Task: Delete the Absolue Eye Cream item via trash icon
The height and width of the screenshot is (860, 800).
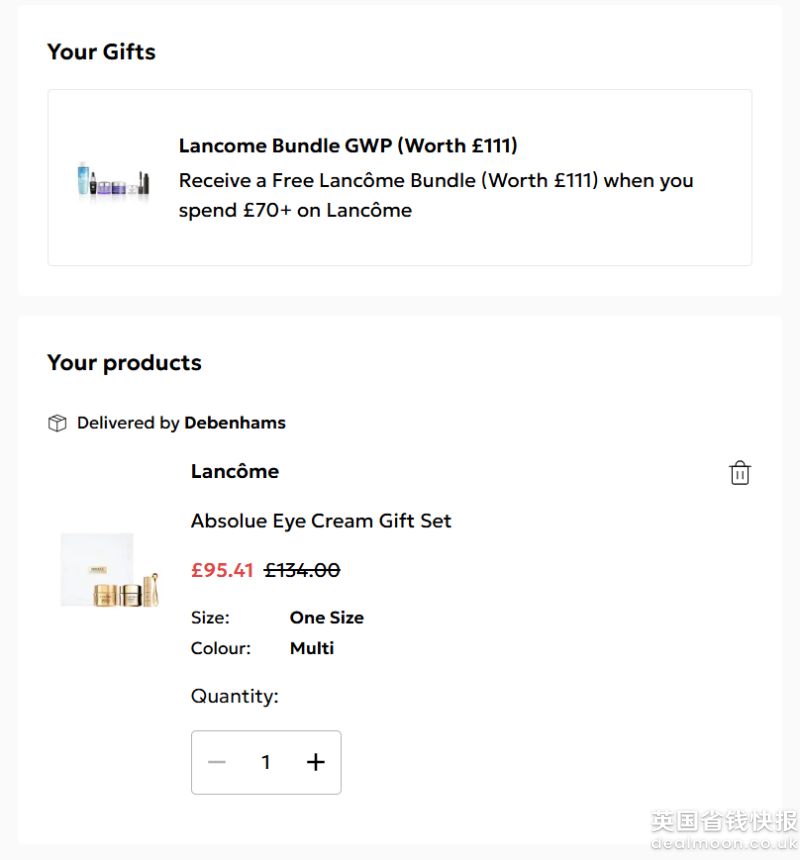Action: (x=740, y=473)
